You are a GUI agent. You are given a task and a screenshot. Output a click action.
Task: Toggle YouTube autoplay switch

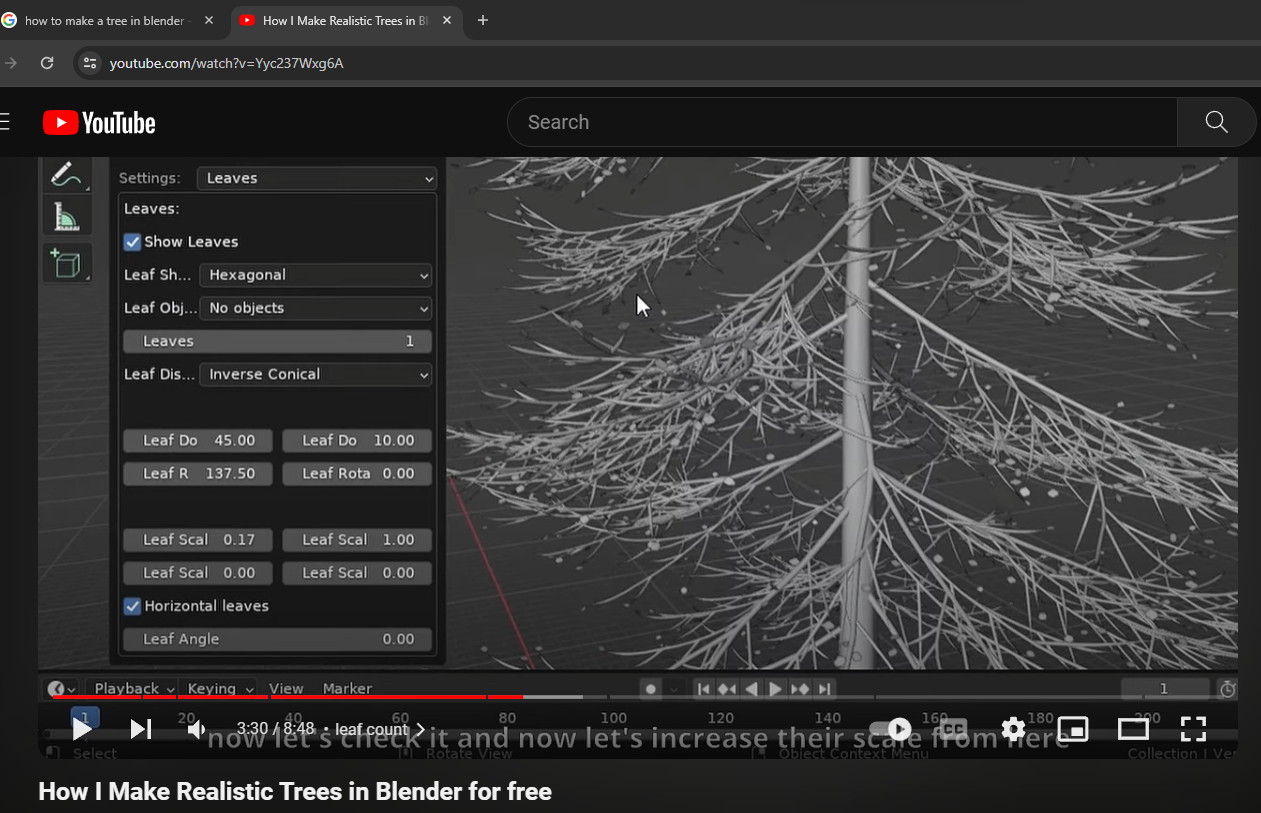tap(891, 729)
